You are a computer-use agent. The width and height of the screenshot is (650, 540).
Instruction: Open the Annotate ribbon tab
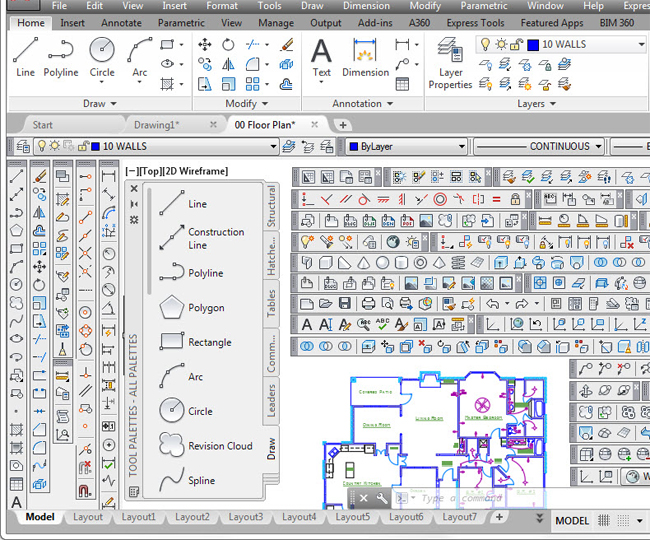(x=121, y=23)
